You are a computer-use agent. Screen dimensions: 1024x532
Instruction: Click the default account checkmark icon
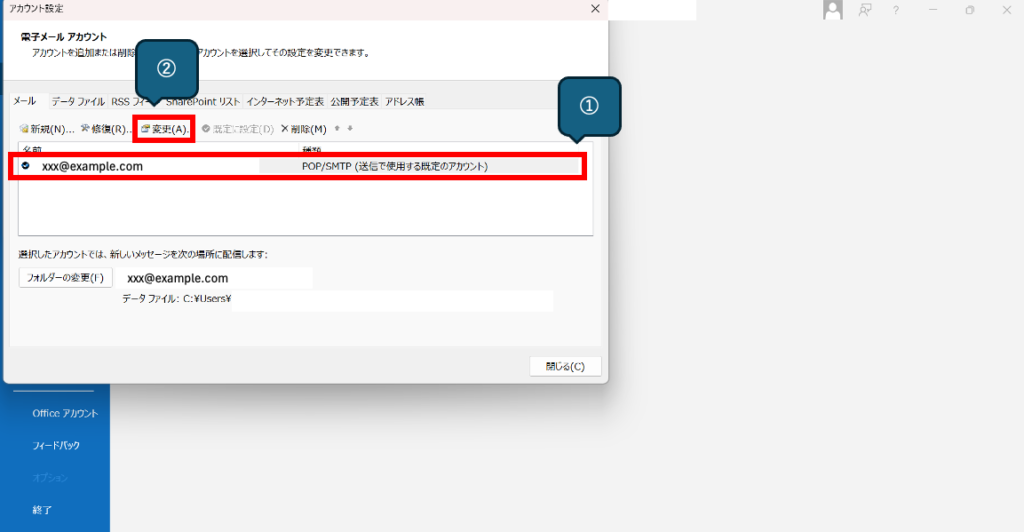[26, 166]
